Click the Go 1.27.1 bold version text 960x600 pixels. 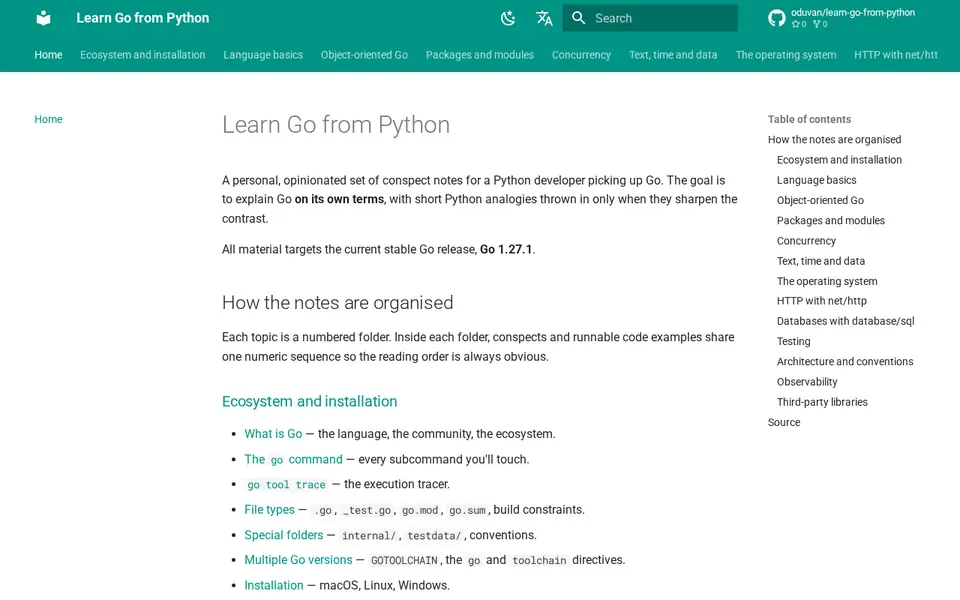pos(506,249)
